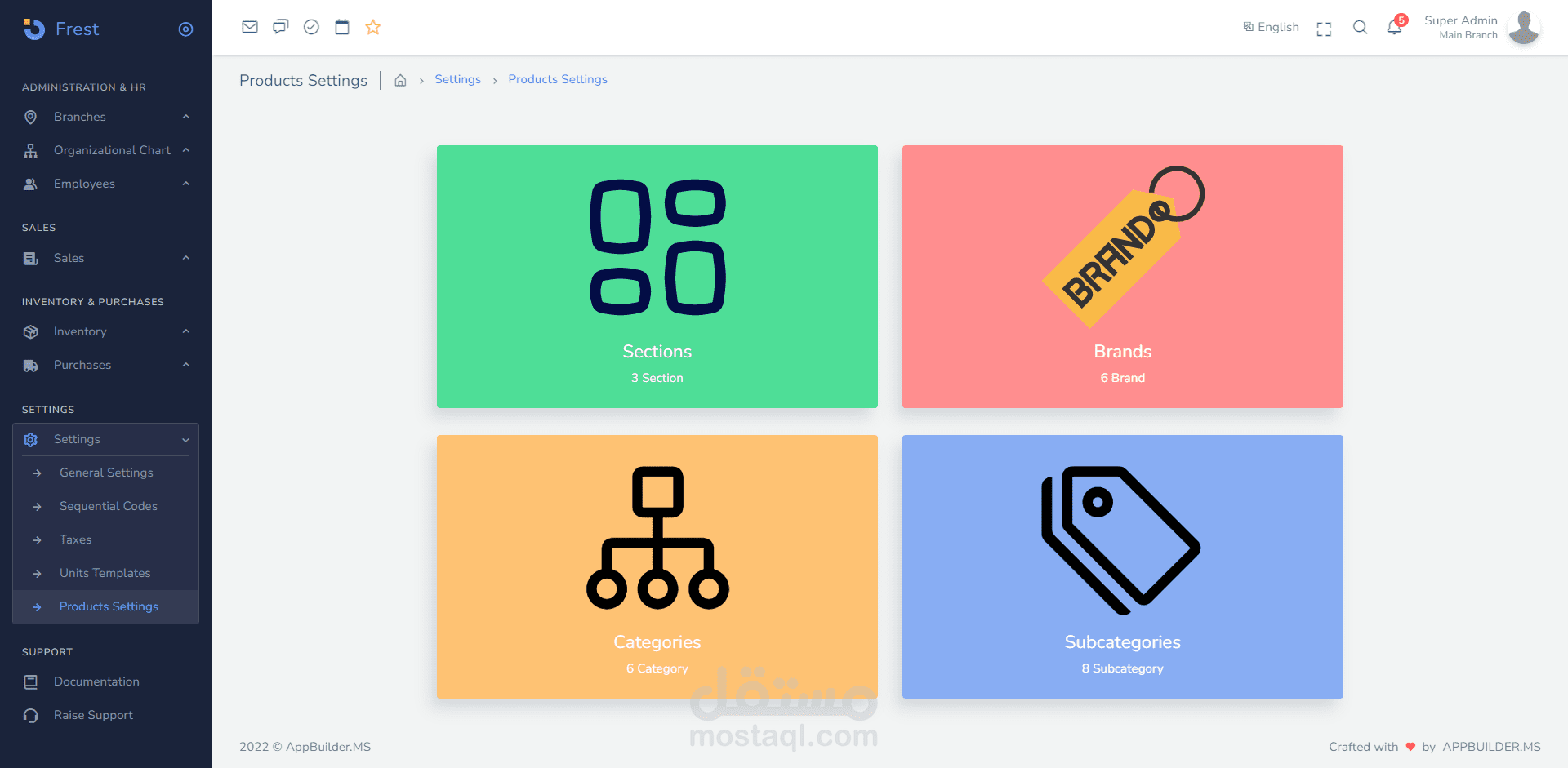Toggle fullscreen mode icon
1568x768 pixels.
[x=1324, y=29]
